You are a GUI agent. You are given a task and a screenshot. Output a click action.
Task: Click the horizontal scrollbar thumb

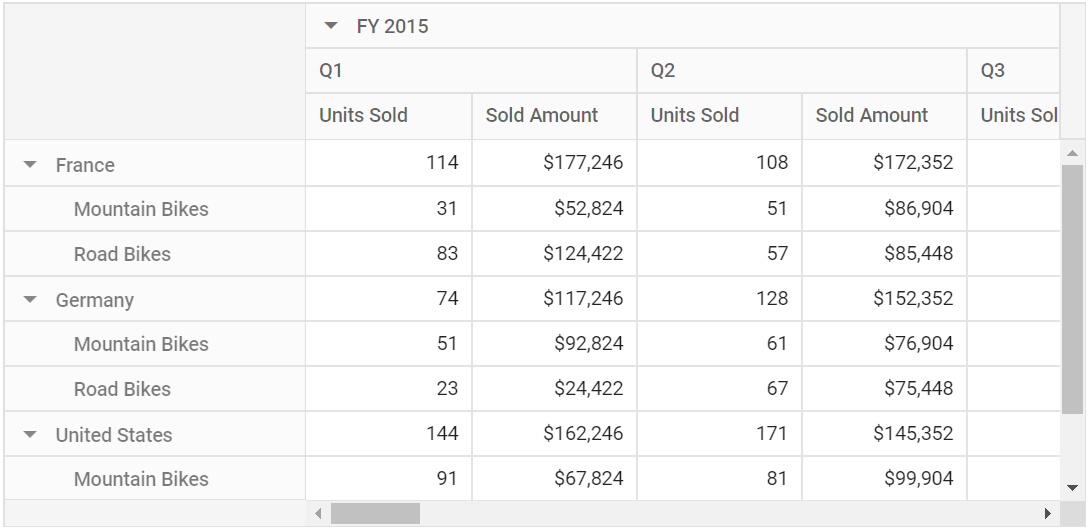(x=375, y=513)
